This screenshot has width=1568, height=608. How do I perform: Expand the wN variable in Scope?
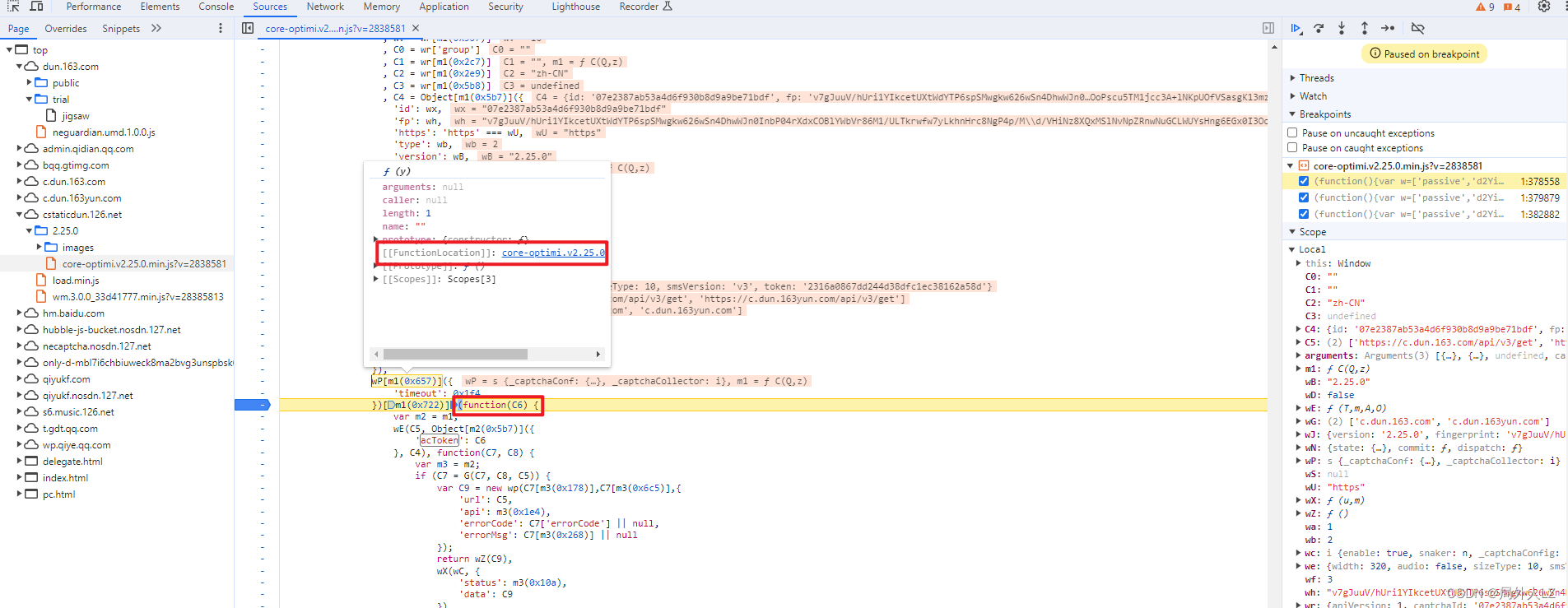pos(1298,448)
